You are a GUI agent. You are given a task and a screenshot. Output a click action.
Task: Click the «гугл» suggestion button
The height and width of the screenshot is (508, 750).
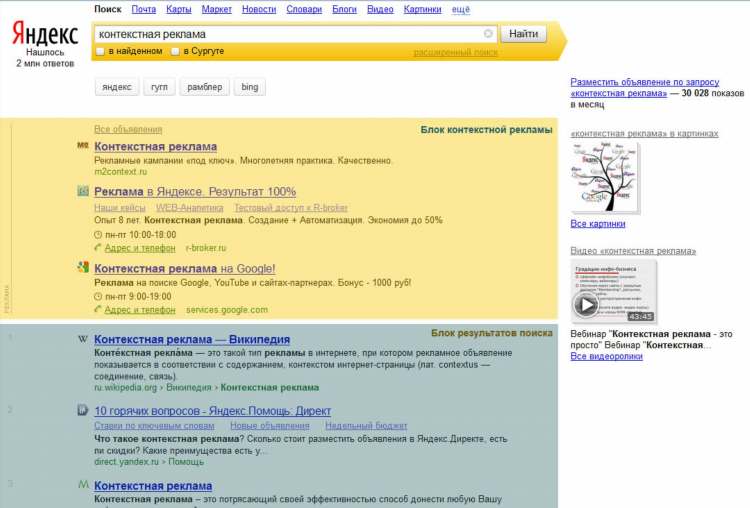[x=159, y=87]
